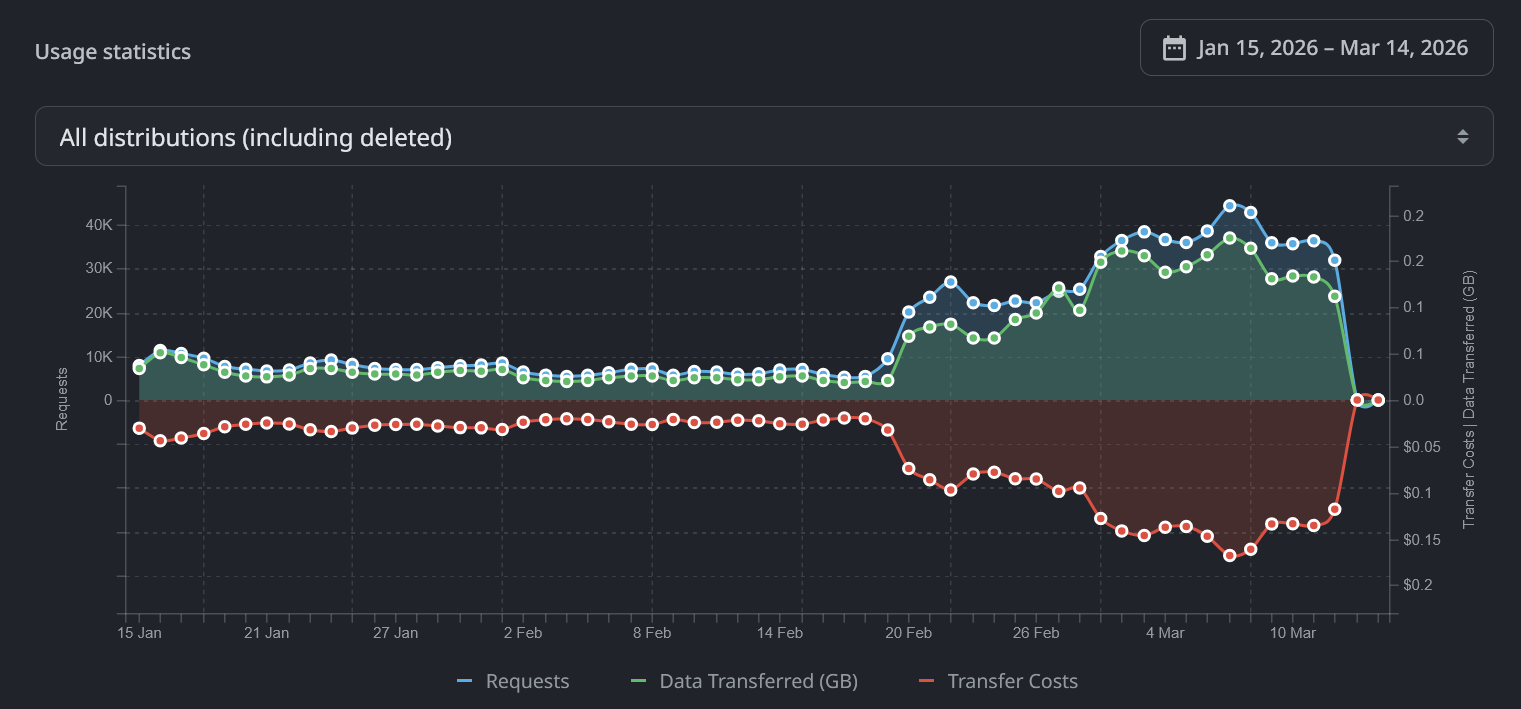Click the 4 Mar x-axis label
1521x709 pixels.
tap(1165, 633)
